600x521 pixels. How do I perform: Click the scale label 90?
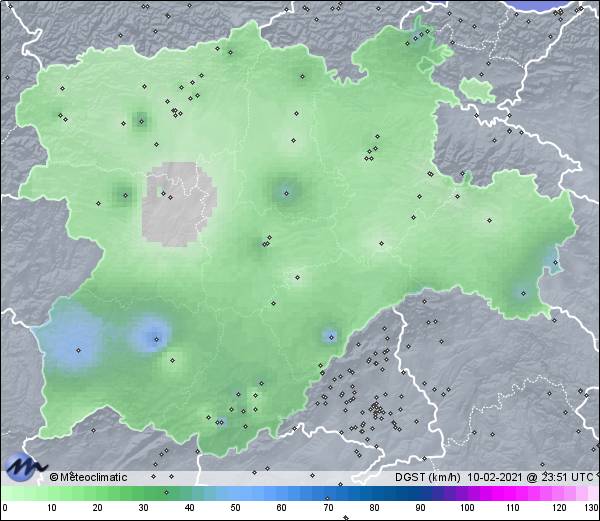point(420,508)
